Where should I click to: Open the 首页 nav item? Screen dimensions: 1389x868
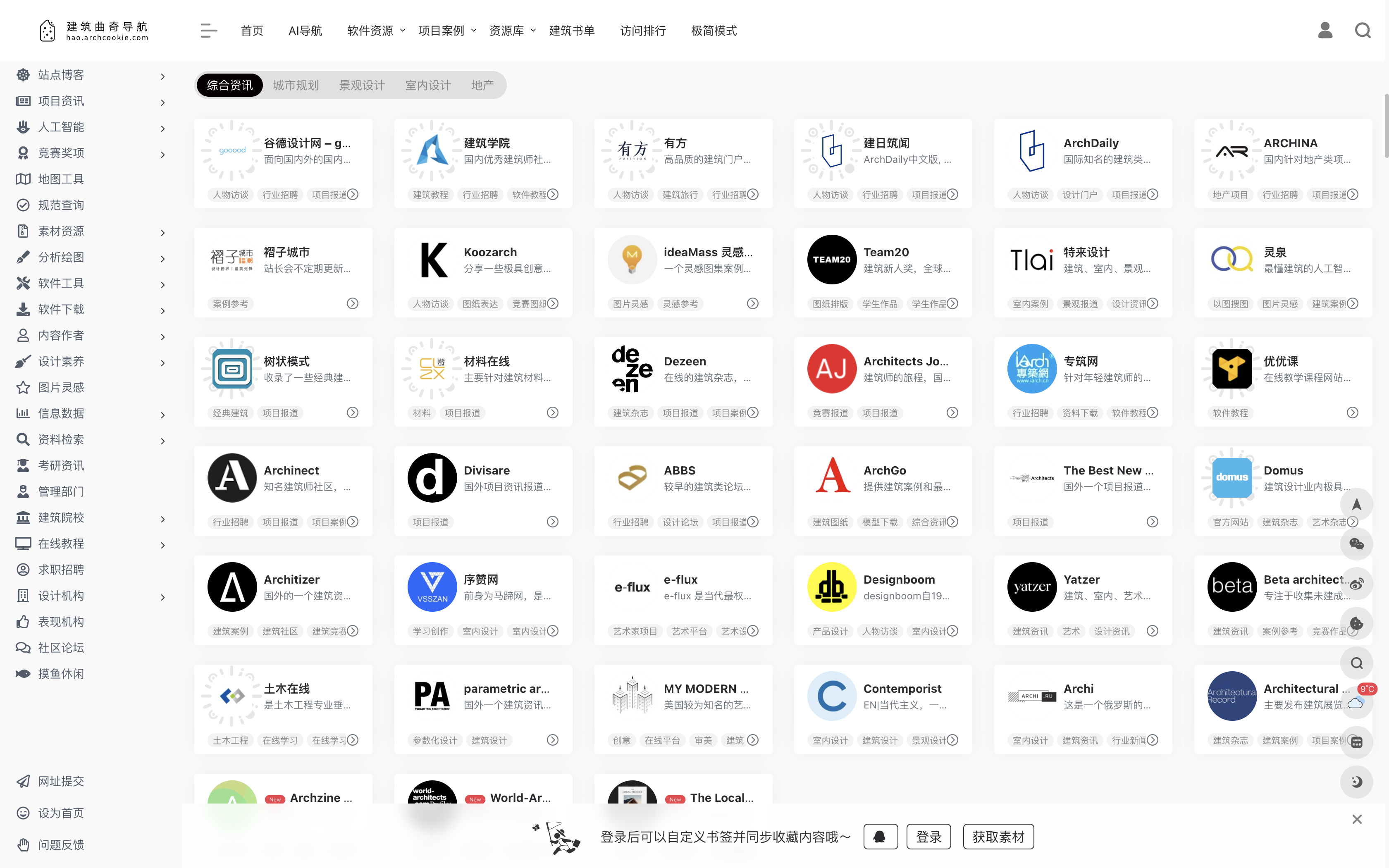252,31
